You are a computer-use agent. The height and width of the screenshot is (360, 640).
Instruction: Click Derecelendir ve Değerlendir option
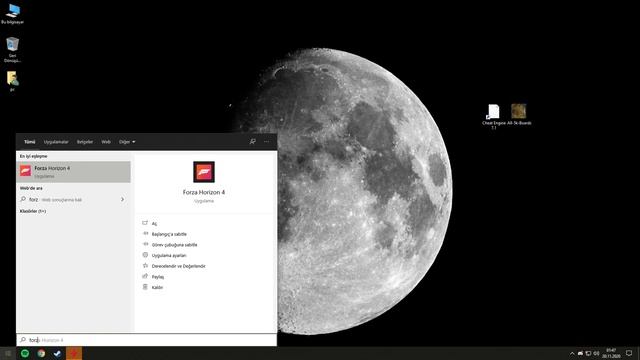178,266
